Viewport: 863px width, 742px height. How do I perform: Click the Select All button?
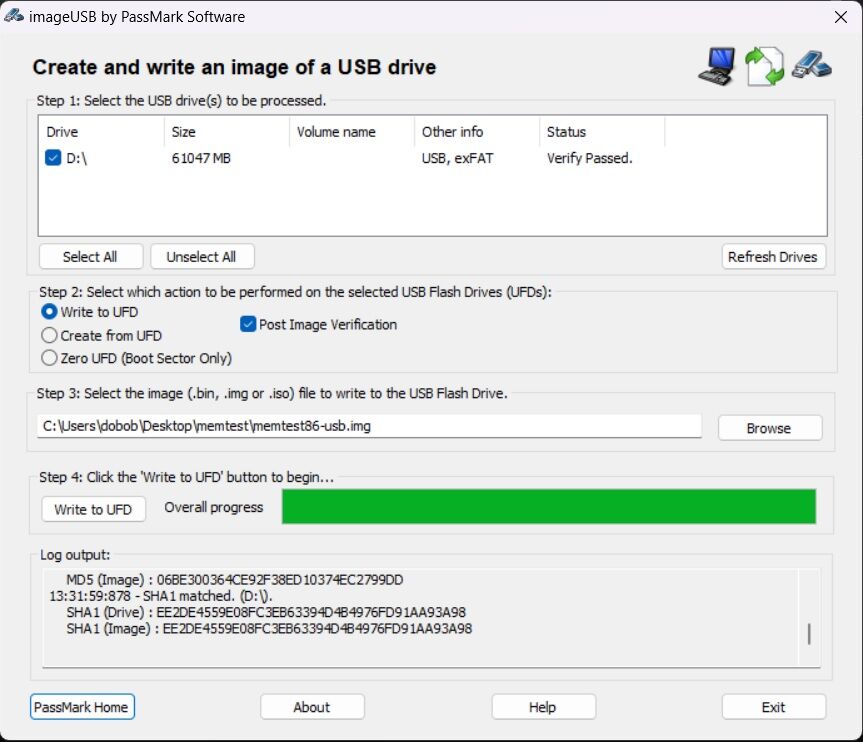91,257
